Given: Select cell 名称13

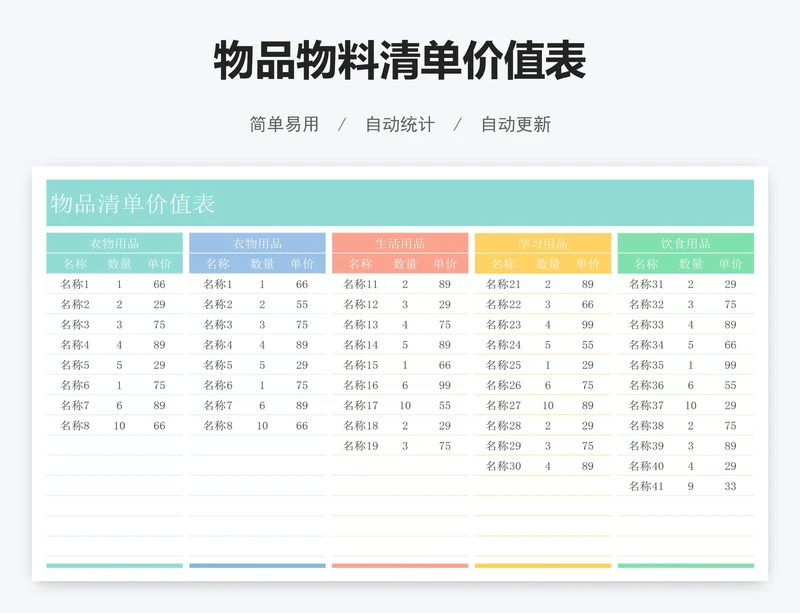Looking at the screenshot, I should (361, 325).
